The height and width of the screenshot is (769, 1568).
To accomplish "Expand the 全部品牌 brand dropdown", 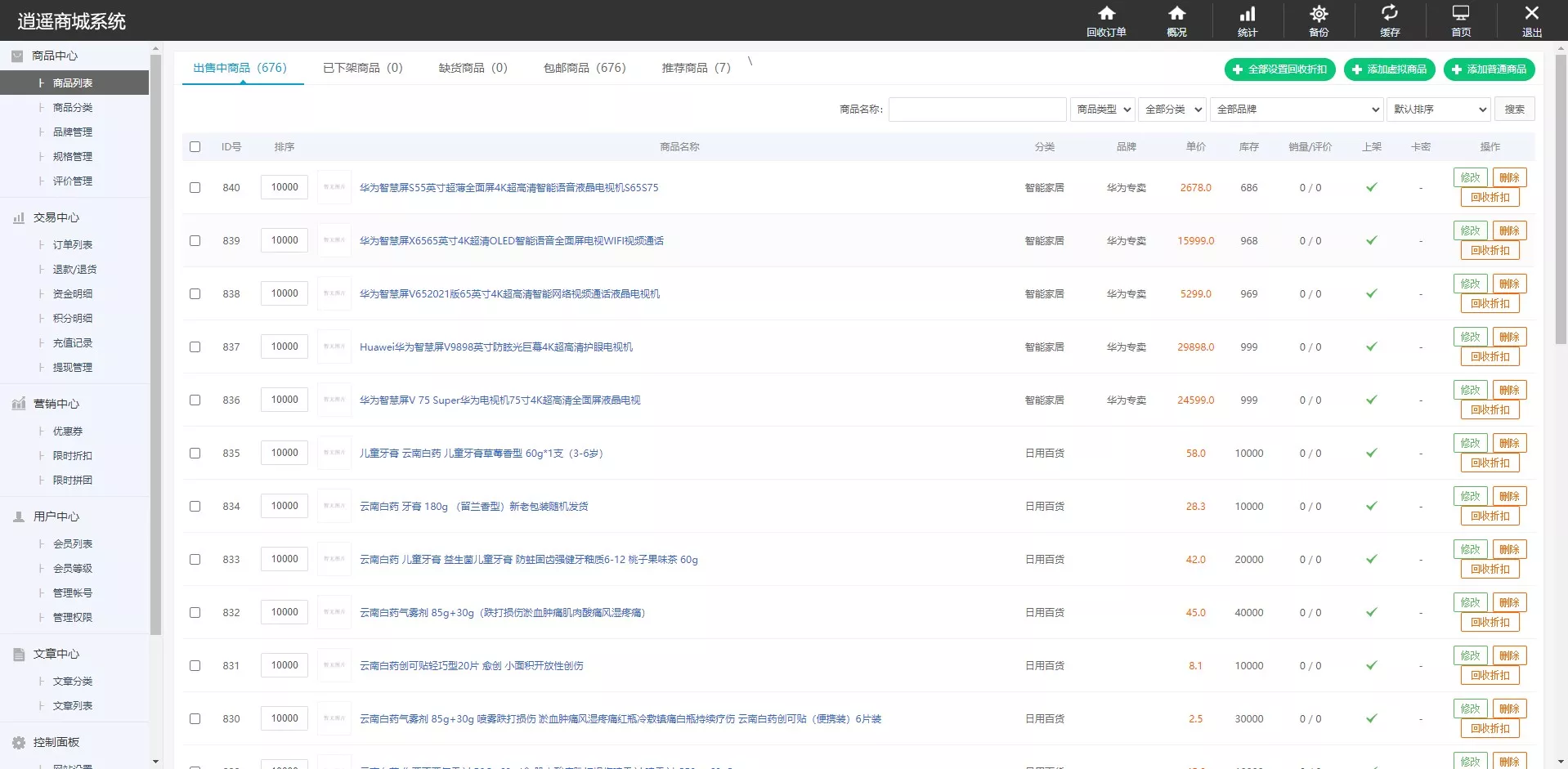I will click(1296, 110).
